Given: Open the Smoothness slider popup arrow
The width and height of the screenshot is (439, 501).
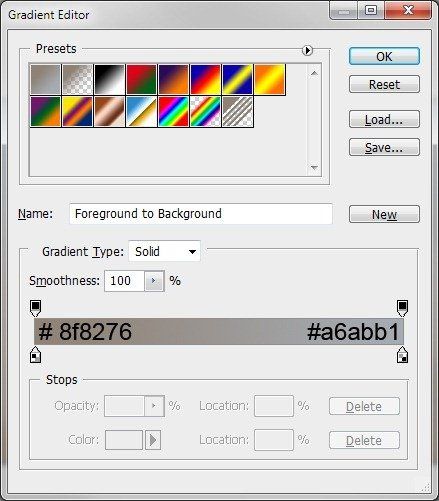Looking at the screenshot, I should 154,281.
